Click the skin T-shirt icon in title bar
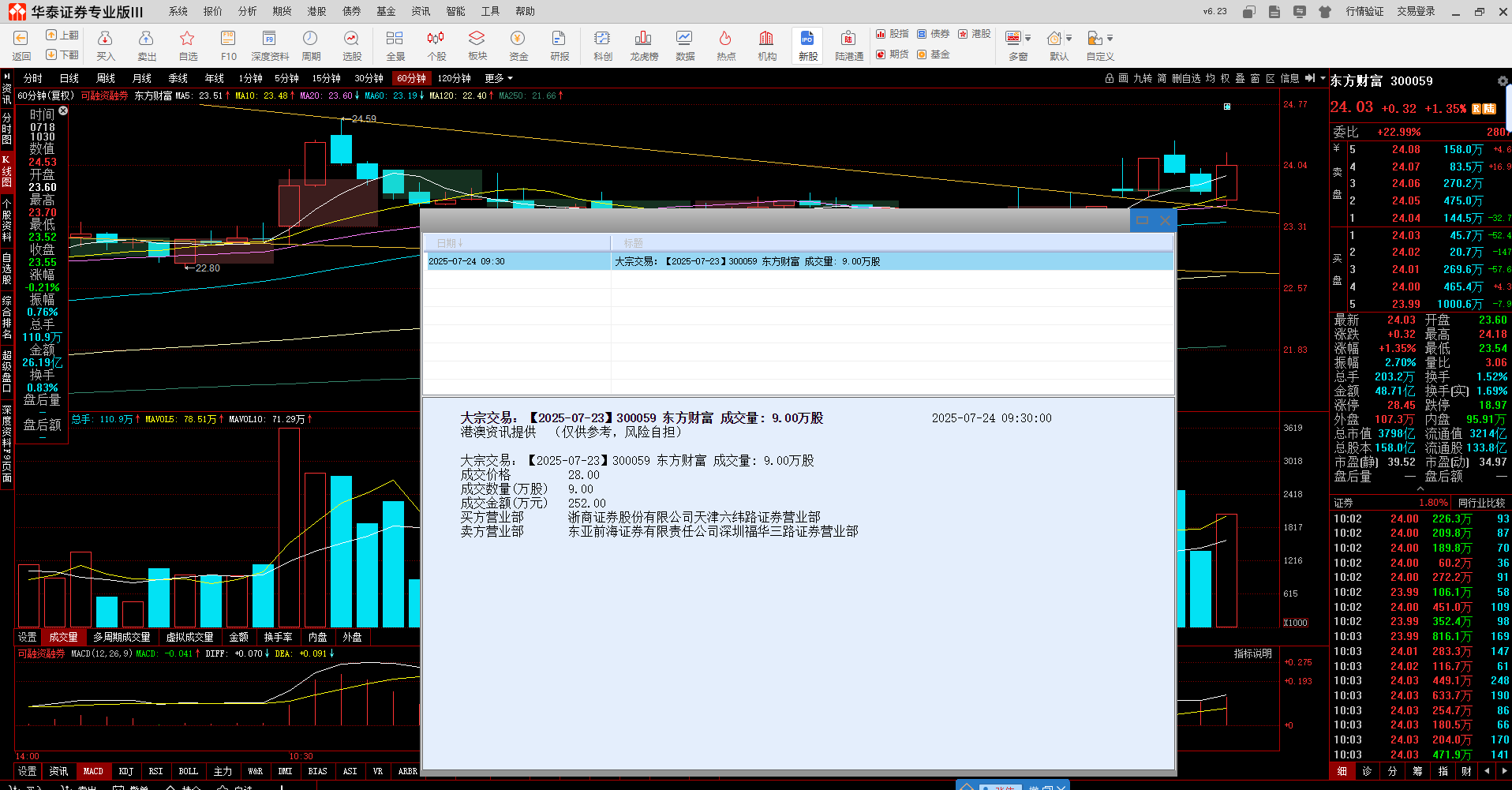Screen dimensions: 1512x790 tap(1325, 12)
